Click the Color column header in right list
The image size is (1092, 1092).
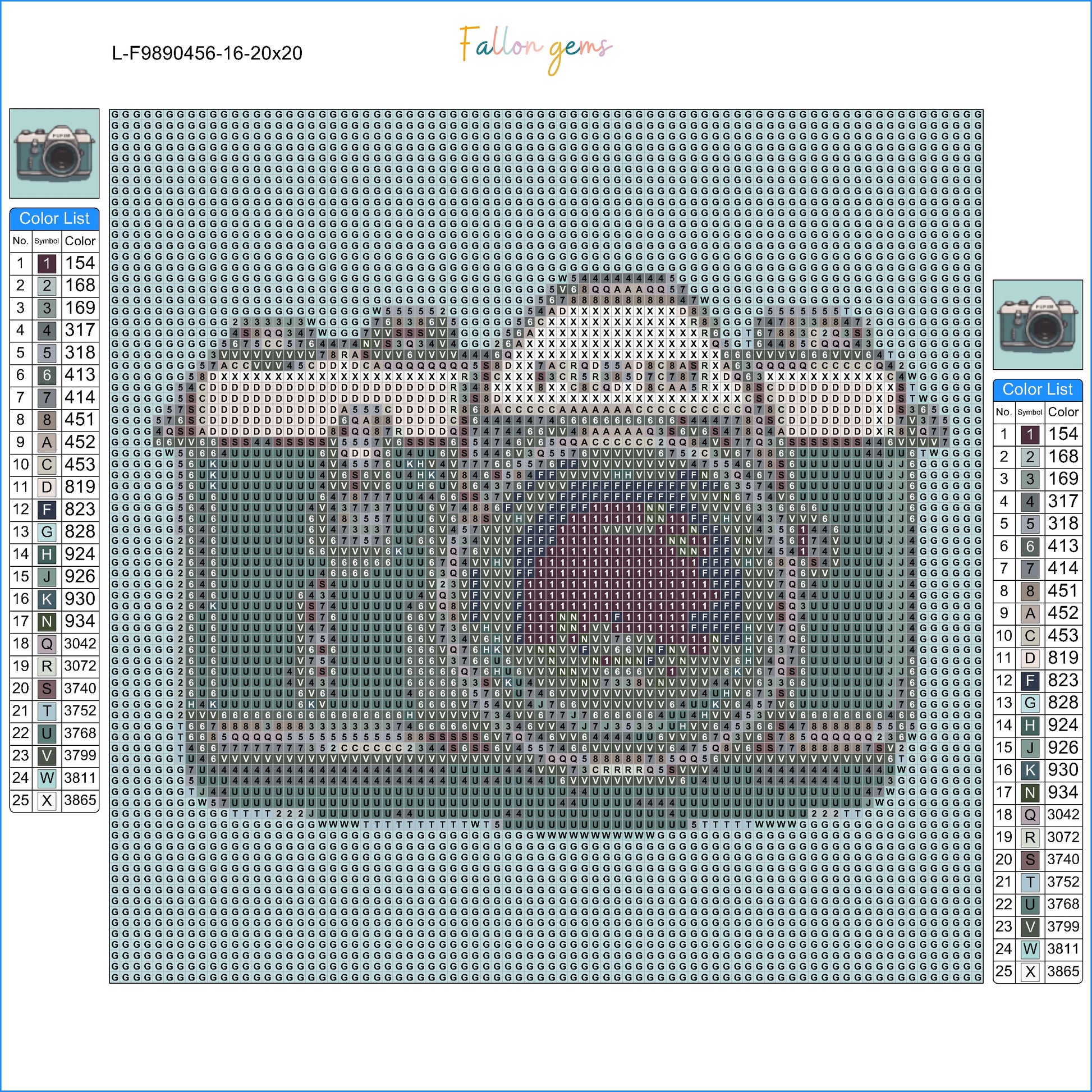tap(1063, 412)
